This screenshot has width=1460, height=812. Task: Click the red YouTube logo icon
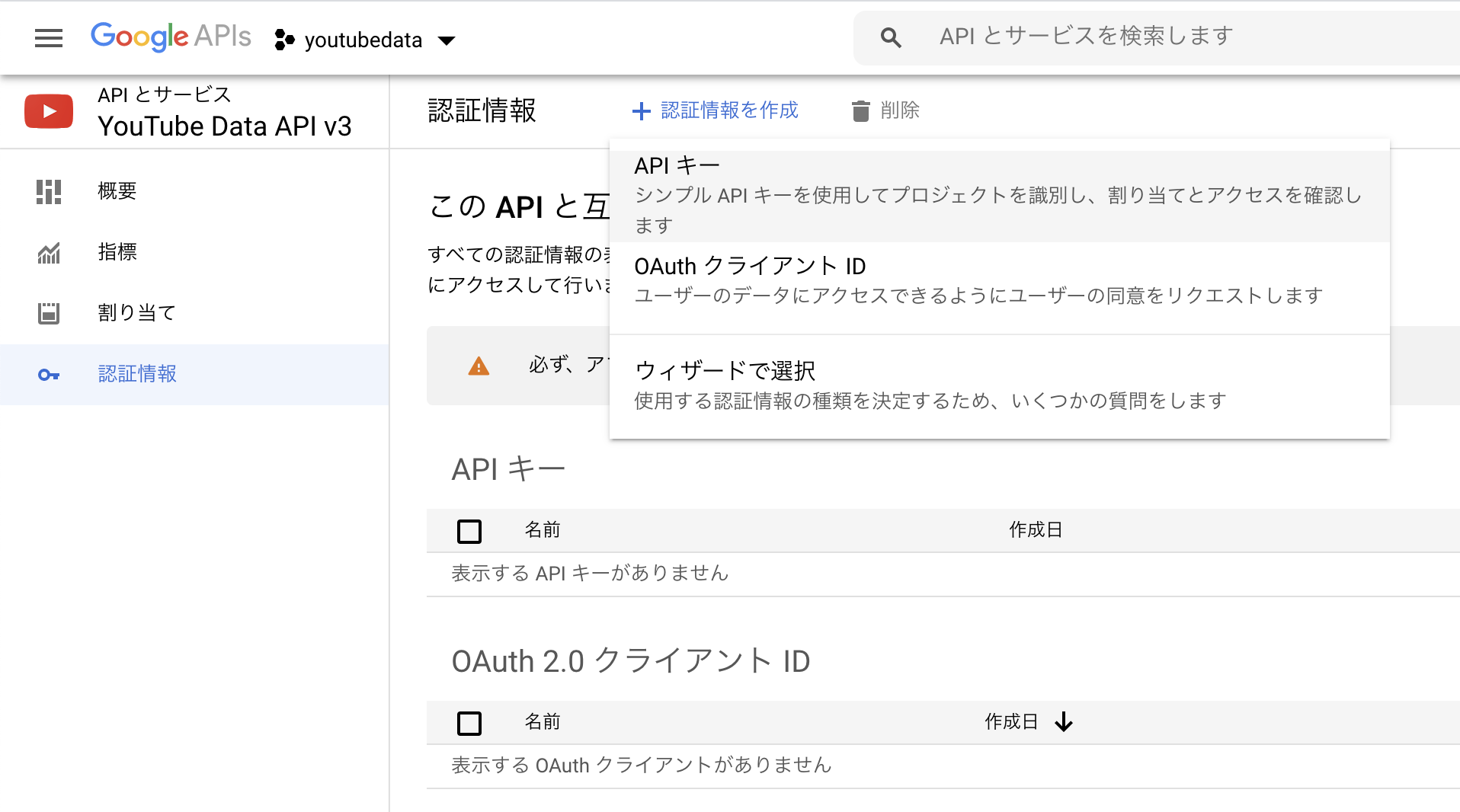point(49,111)
